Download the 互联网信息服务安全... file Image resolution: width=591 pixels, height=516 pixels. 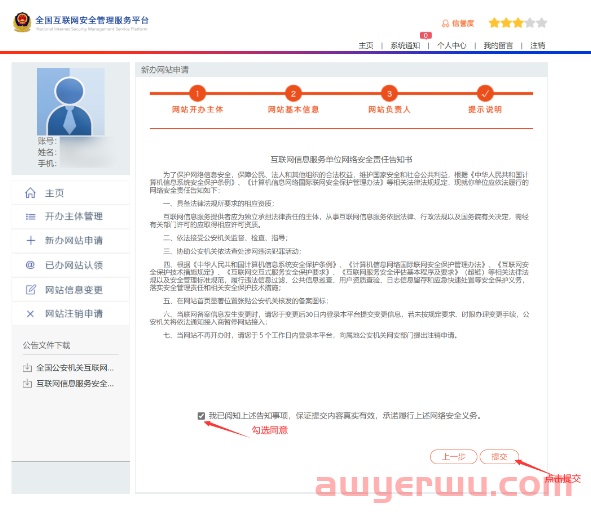coord(75,384)
